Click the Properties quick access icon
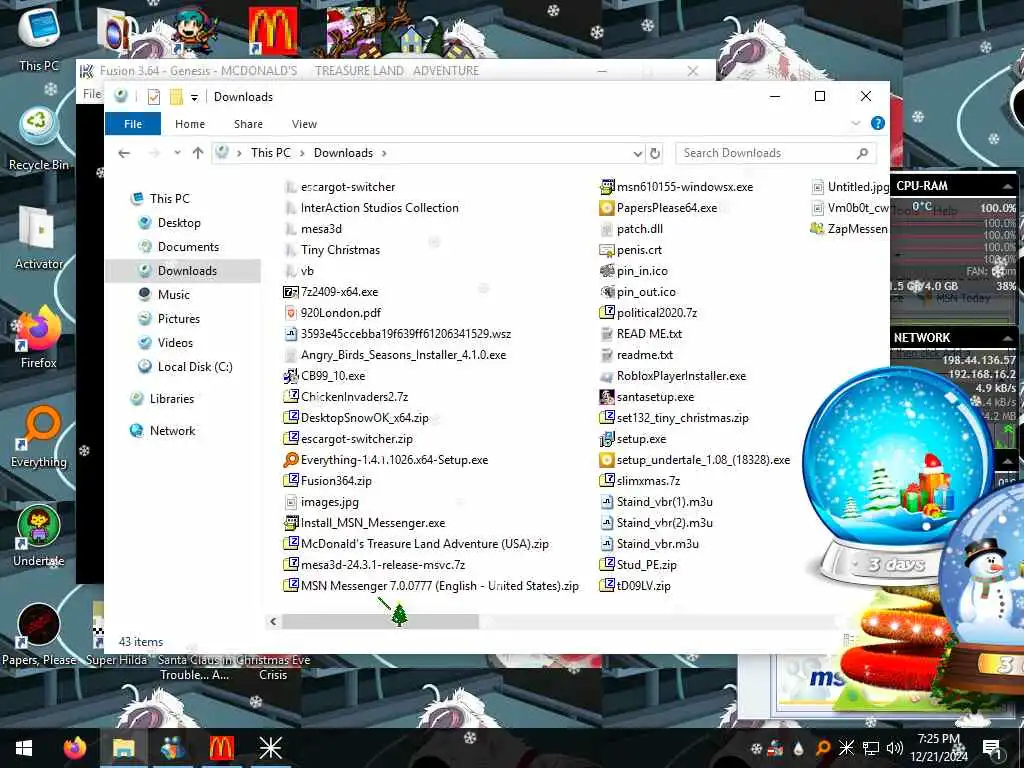Image resolution: width=1024 pixels, height=768 pixels. coord(153,97)
